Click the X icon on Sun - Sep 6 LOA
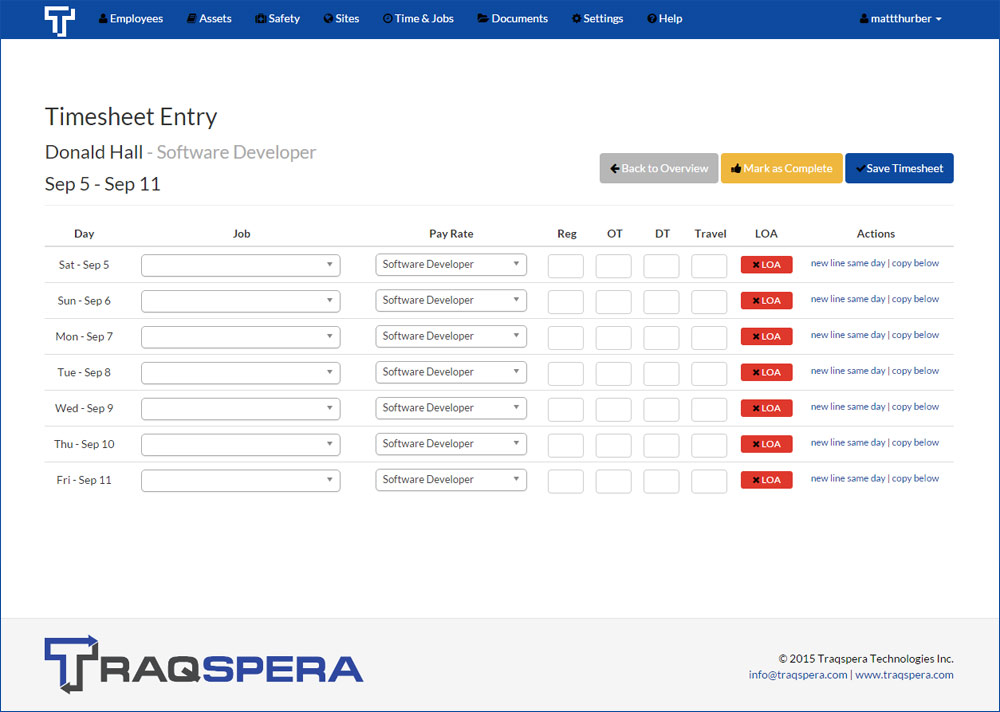 point(755,300)
